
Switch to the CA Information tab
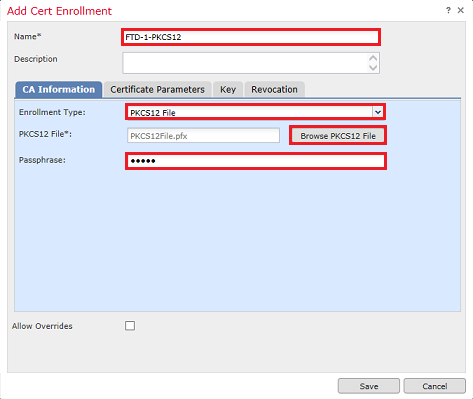[x=59, y=89]
